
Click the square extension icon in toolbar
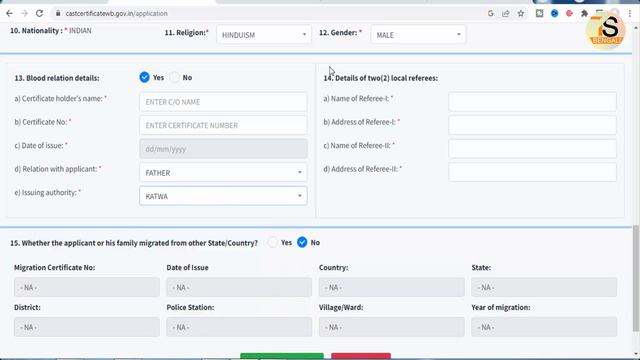539,13
